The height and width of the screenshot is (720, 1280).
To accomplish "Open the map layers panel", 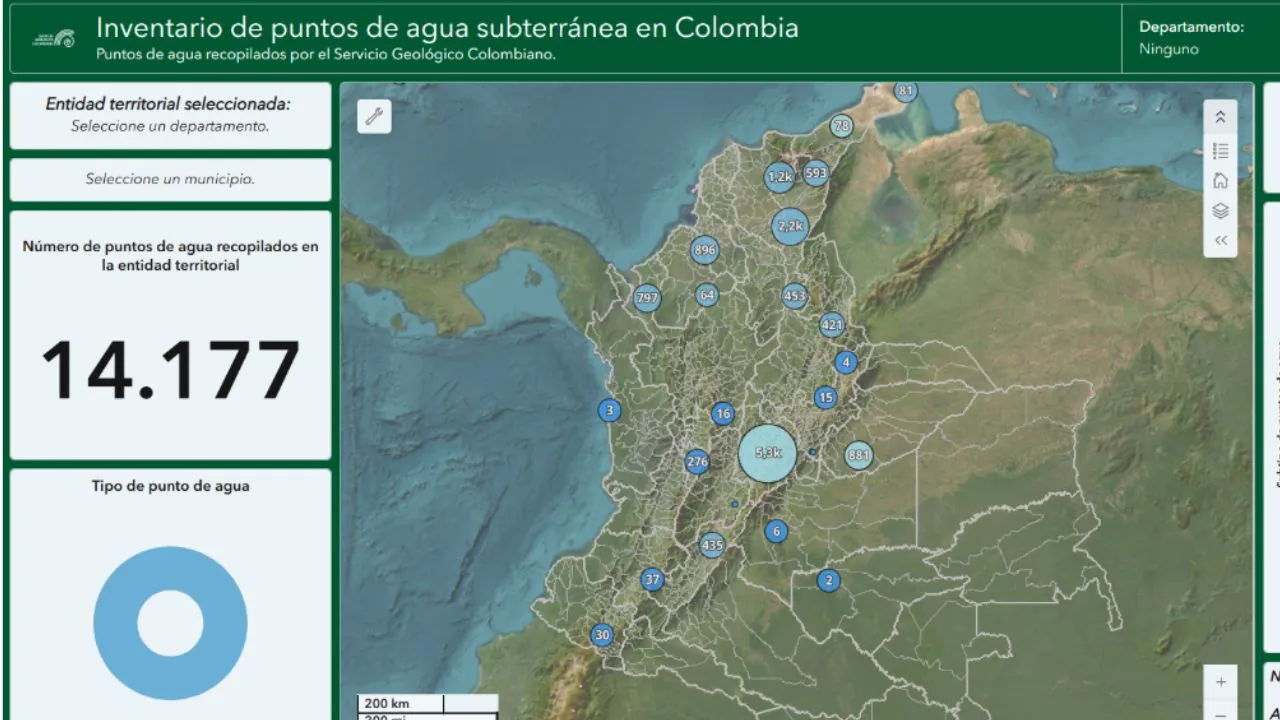I will coord(1220,211).
